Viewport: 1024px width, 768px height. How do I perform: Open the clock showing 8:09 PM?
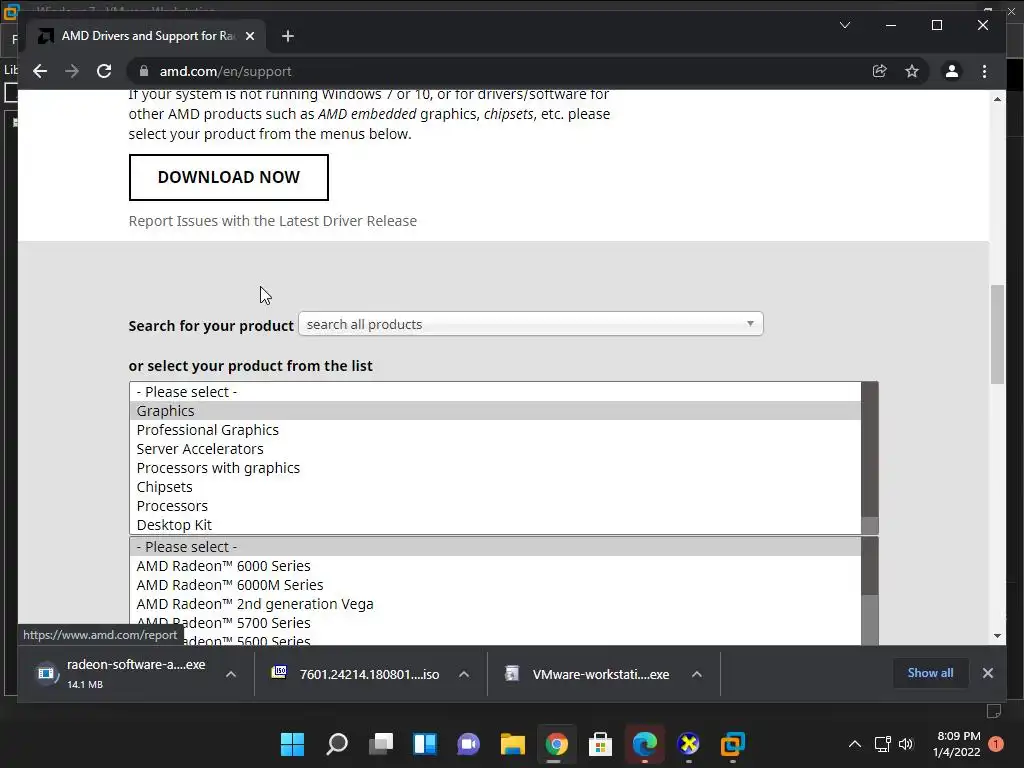957,744
